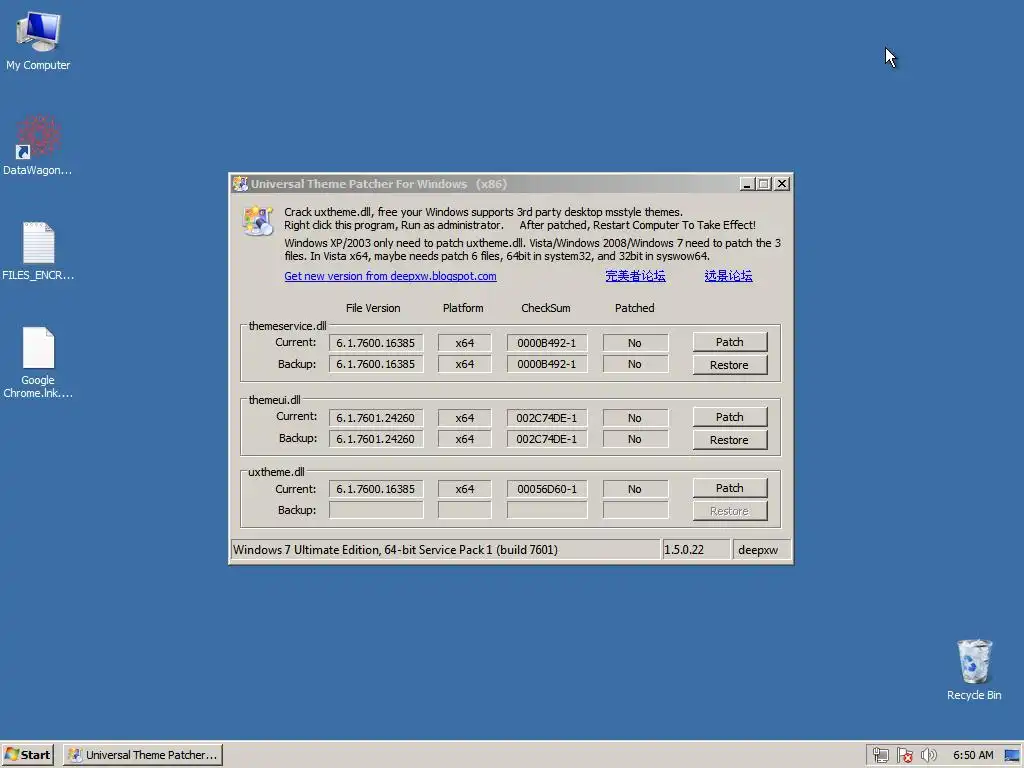Click the Universal Theme Patcher title bar icon
Image resolution: width=1024 pixels, height=768 pixels.
coord(240,184)
